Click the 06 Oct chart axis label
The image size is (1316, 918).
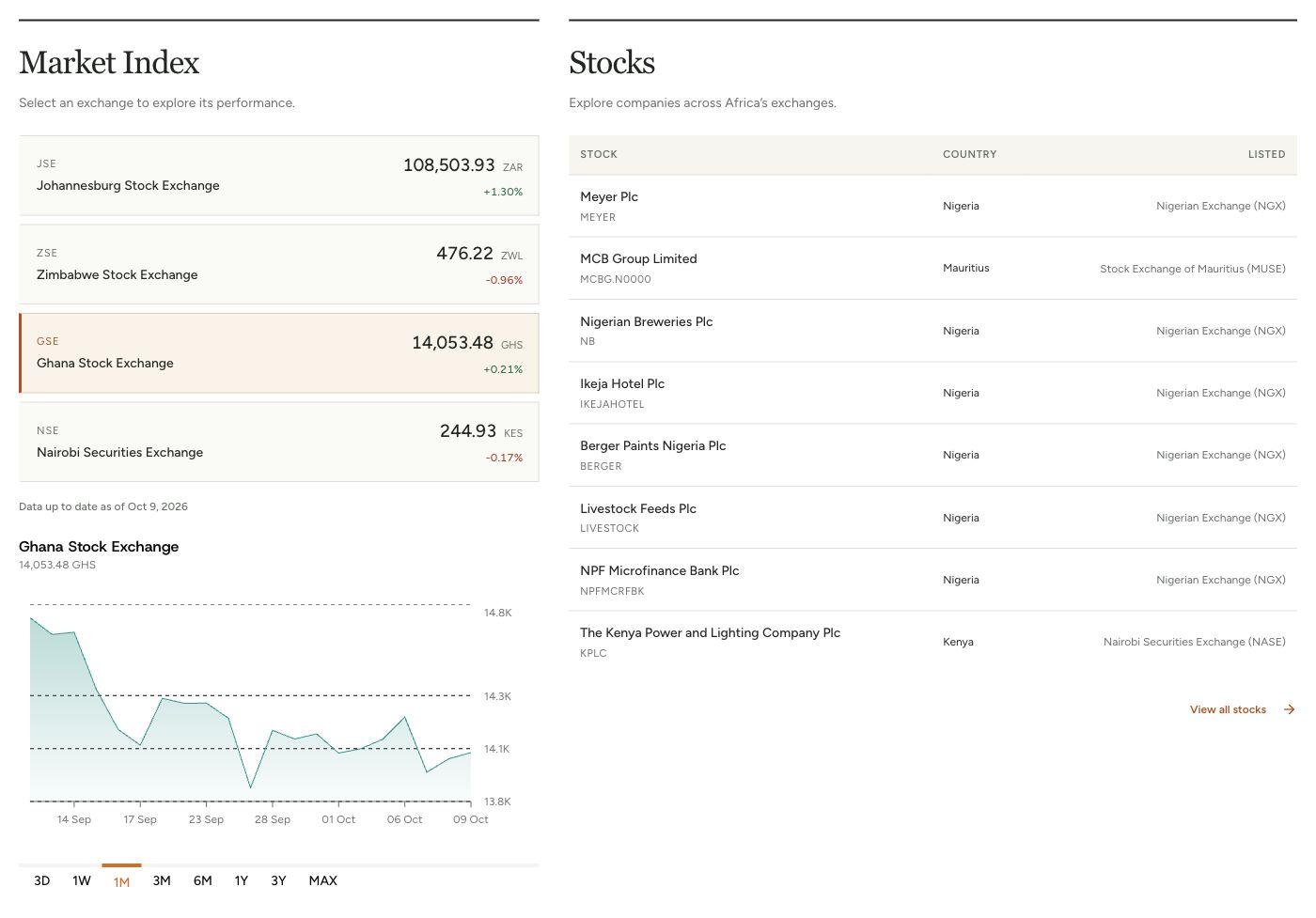coord(404,819)
